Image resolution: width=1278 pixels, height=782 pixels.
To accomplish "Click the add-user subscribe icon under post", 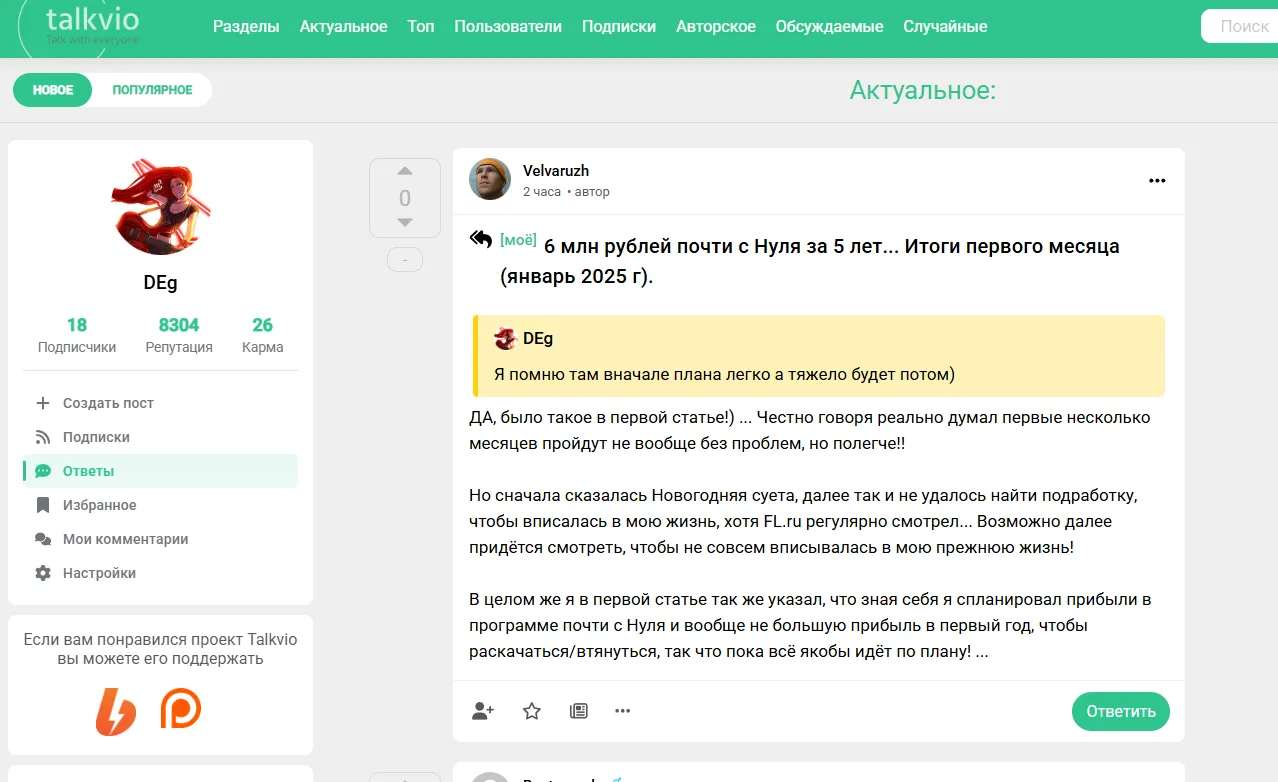I will 483,711.
